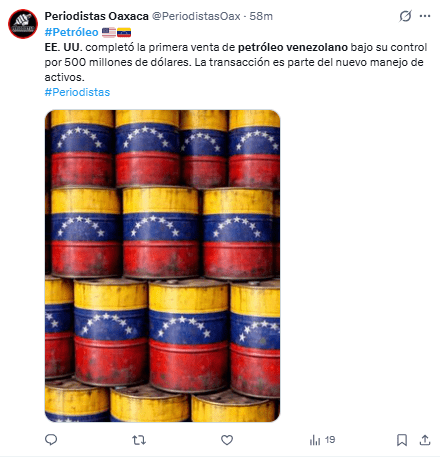Bookmark the Periodistas Oaxaca post

click(402, 440)
